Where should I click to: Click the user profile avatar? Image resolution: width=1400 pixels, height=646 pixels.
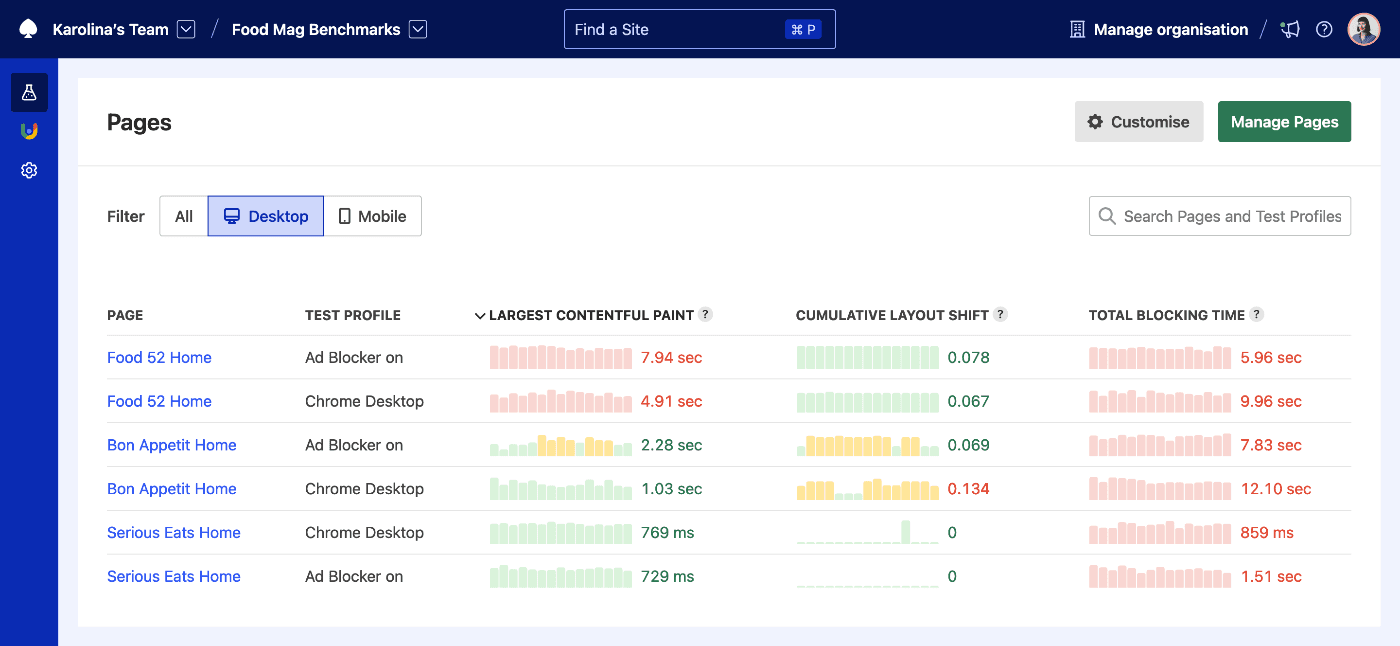(1363, 29)
